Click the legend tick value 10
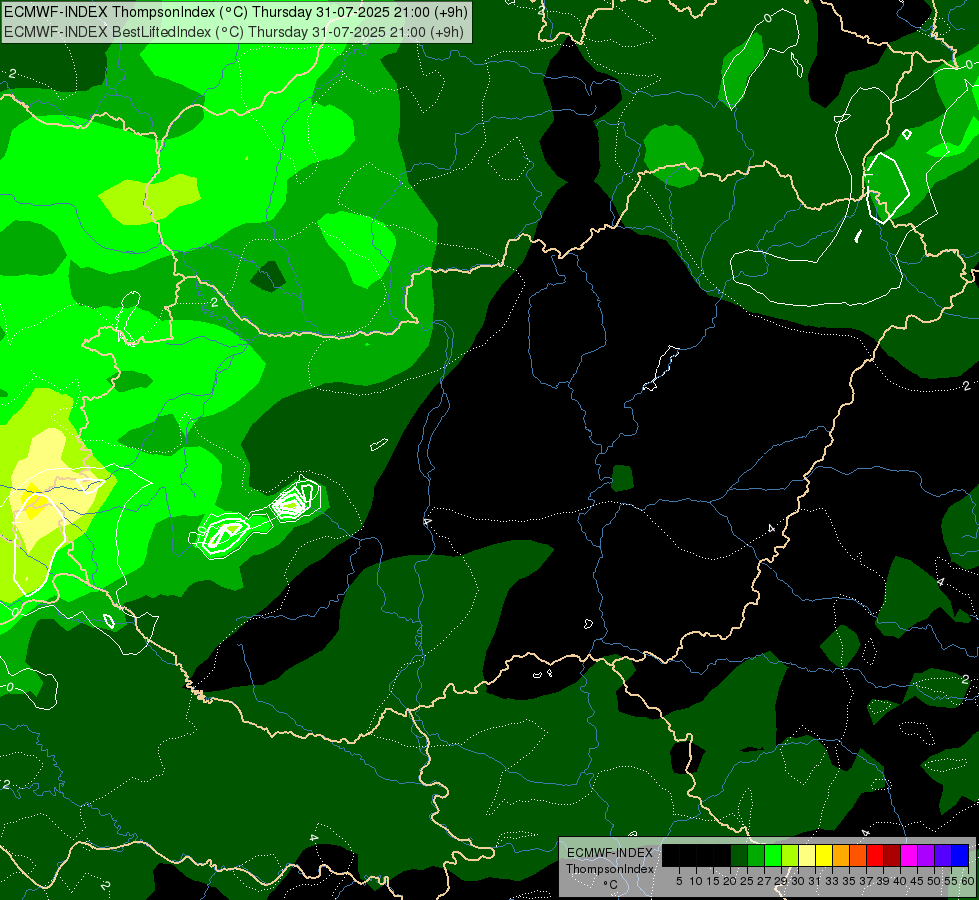The width and height of the screenshot is (979, 900). coord(696,881)
